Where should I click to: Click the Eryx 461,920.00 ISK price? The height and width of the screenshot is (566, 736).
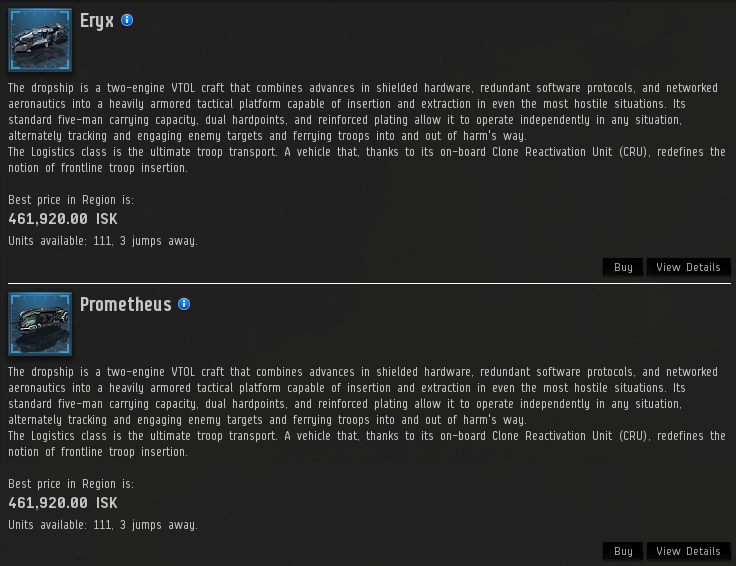pyautogui.click(x=63, y=219)
